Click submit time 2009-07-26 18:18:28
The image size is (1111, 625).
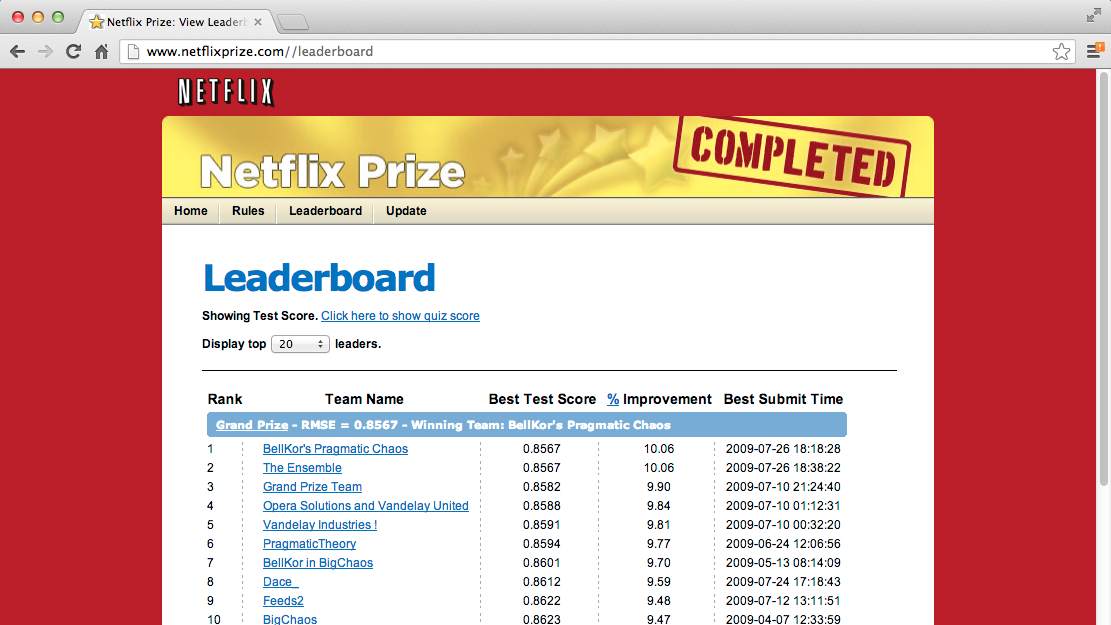tap(783, 449)
